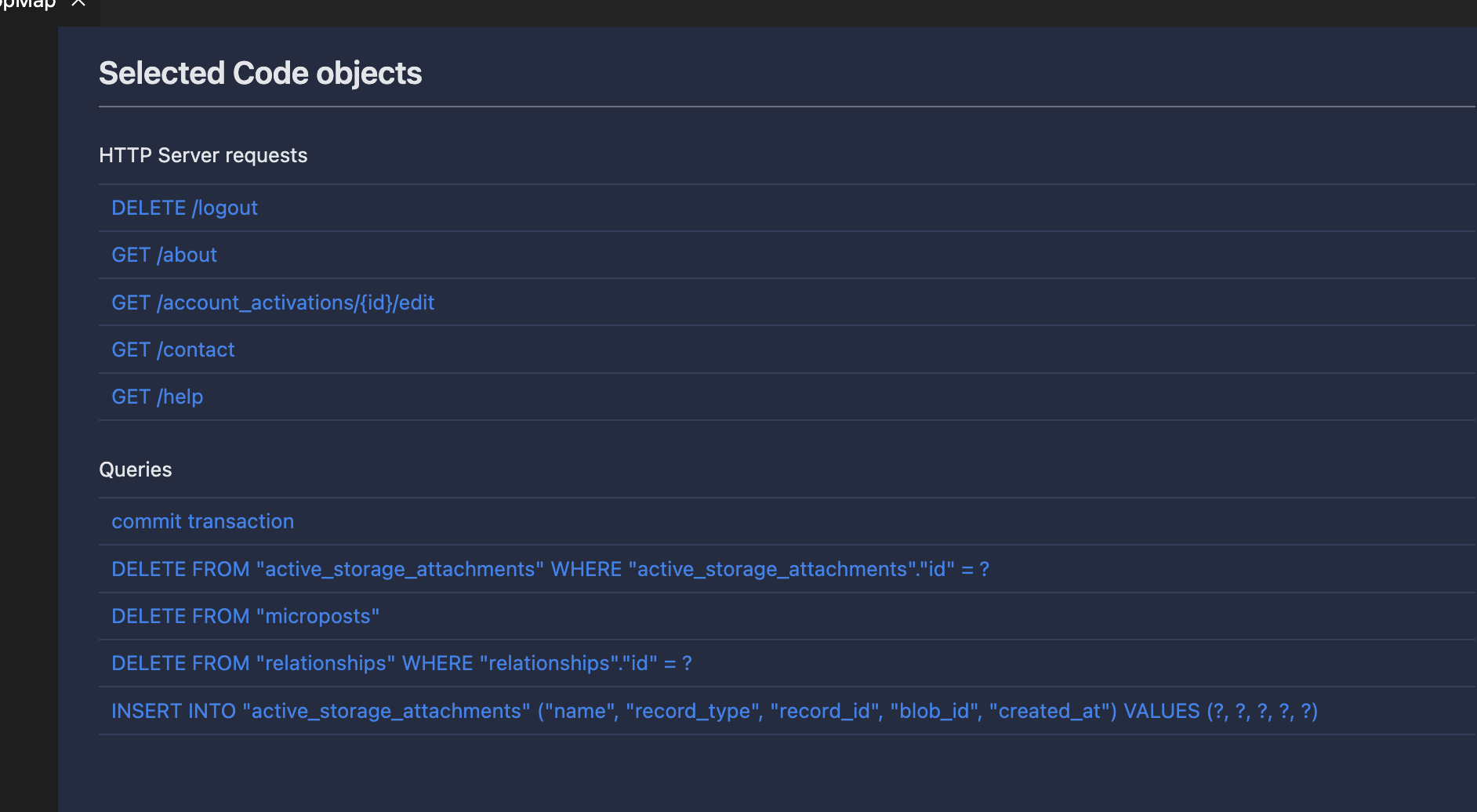Open the GET /help request
The image size is (1477, 812).
(x=157, y=397)
